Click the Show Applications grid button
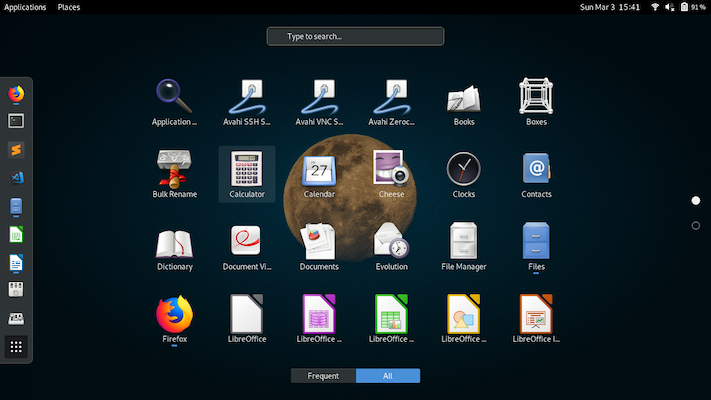The width and height of the screenshot is (711, 400). click(16, 347)
